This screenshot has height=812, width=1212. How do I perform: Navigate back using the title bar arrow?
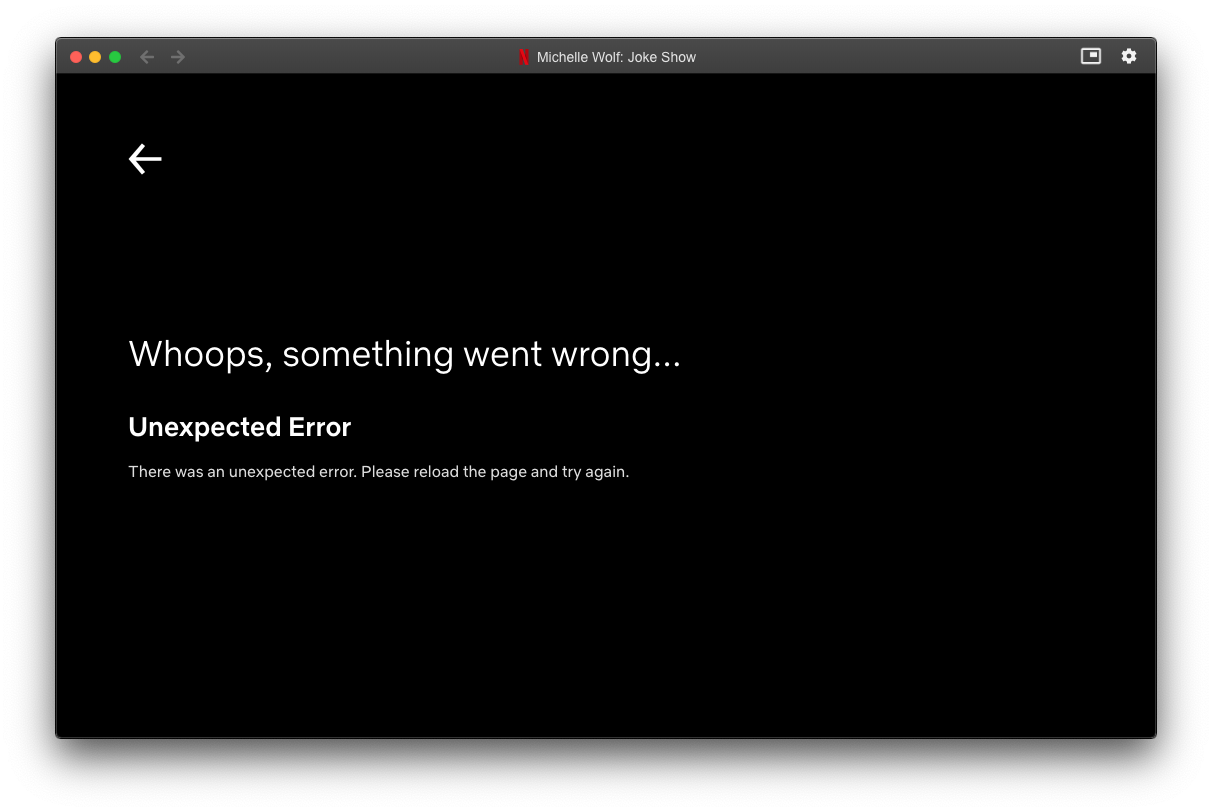(147, 57)
